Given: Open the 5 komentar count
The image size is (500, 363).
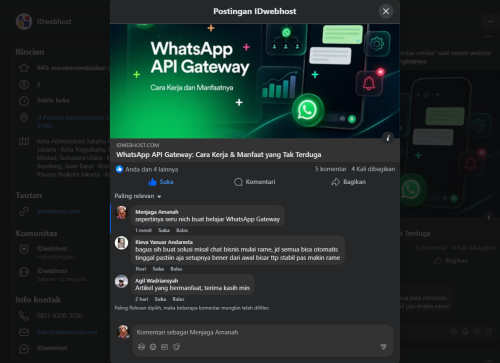Looking at the screenshot, I should pos(331,169).
